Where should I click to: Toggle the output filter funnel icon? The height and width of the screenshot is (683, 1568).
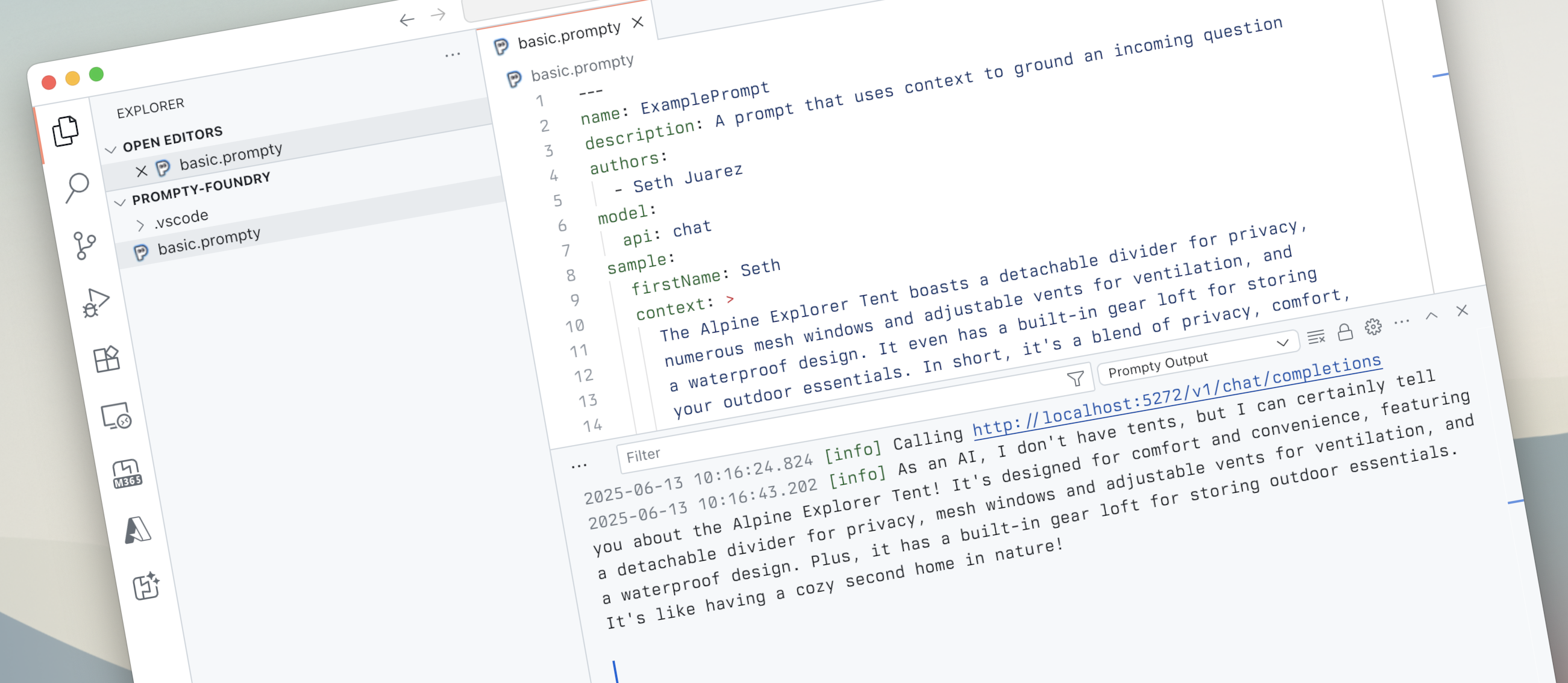[1075, 378]
